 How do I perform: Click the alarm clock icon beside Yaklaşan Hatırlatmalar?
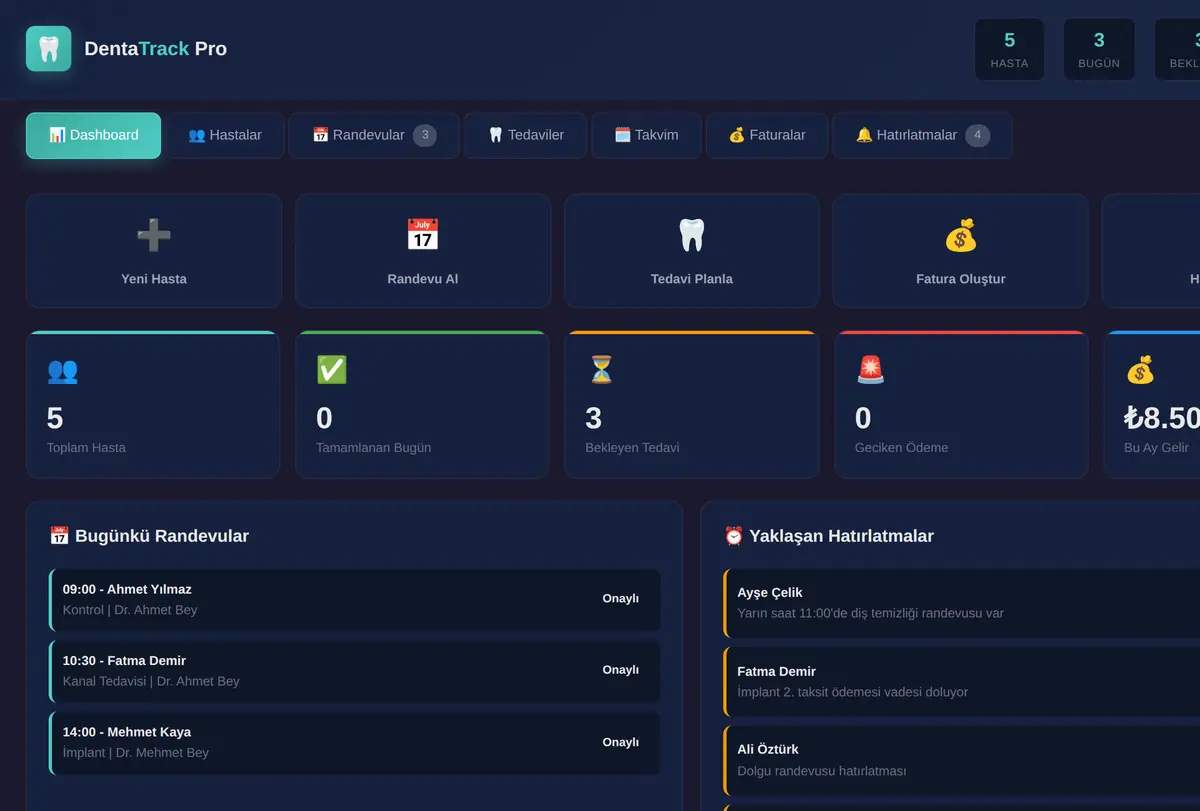coord(734,536)
